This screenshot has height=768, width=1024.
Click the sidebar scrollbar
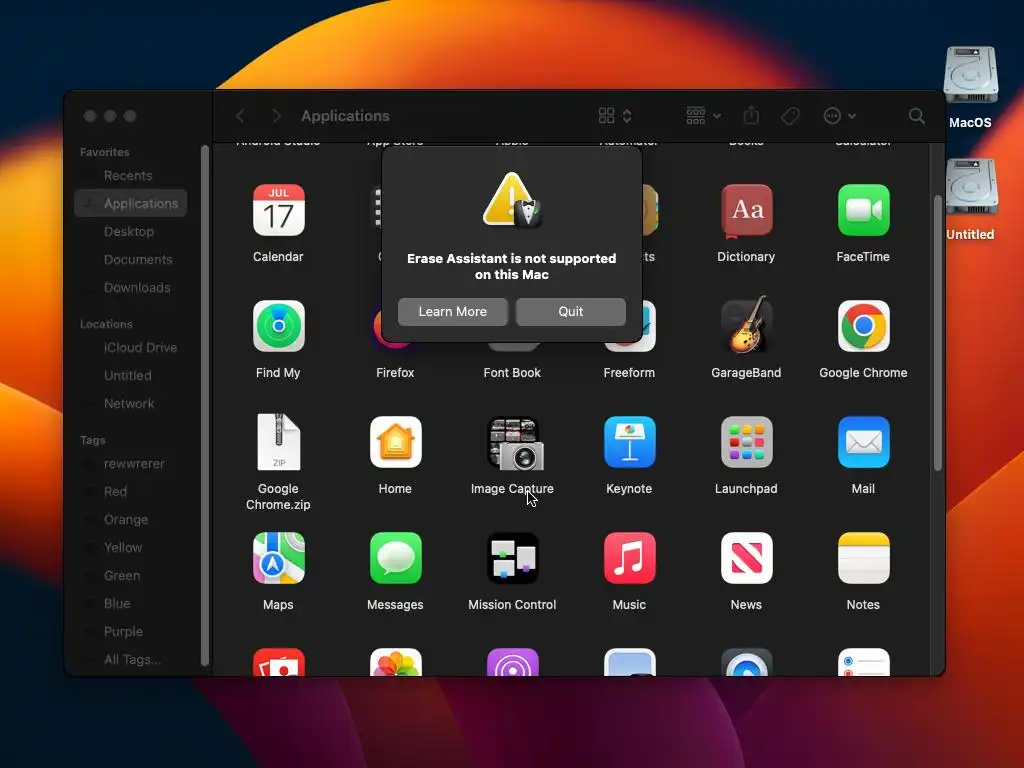(x=205, y=405)
